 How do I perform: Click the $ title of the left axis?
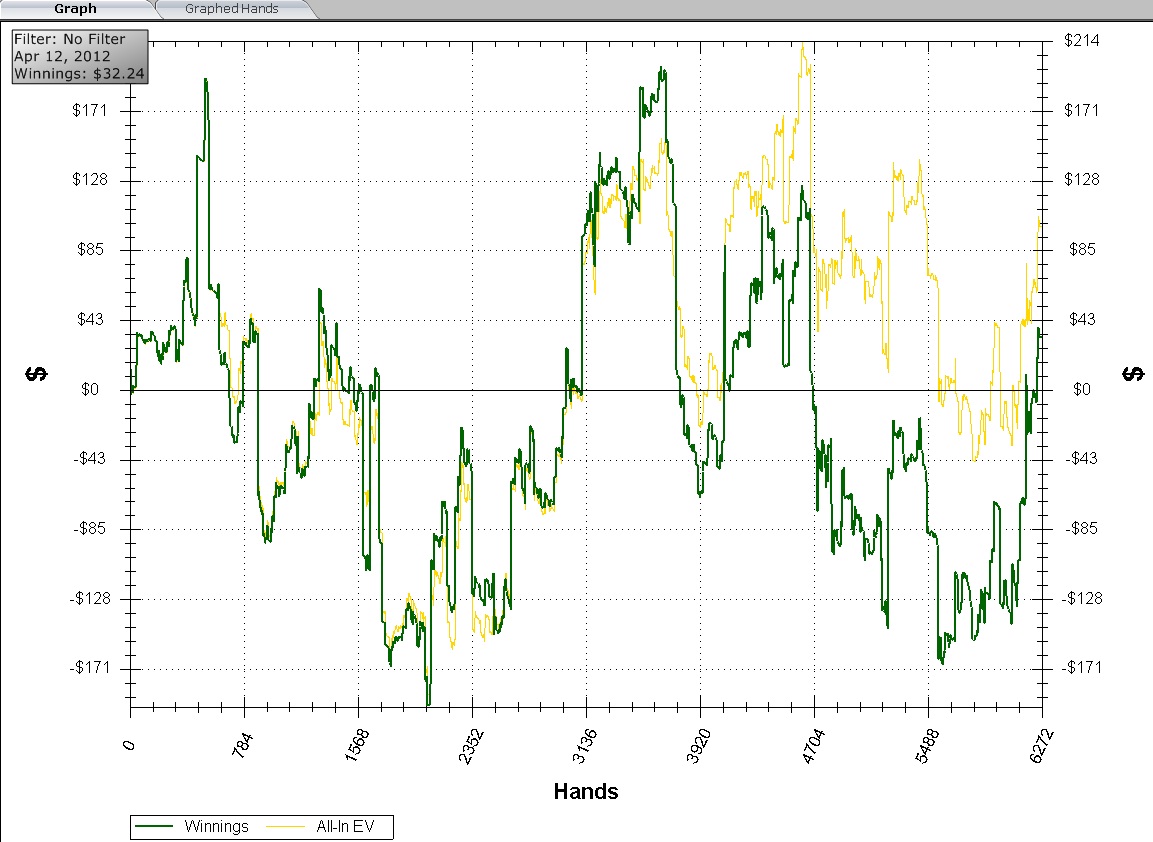click(x=37, y=374)
